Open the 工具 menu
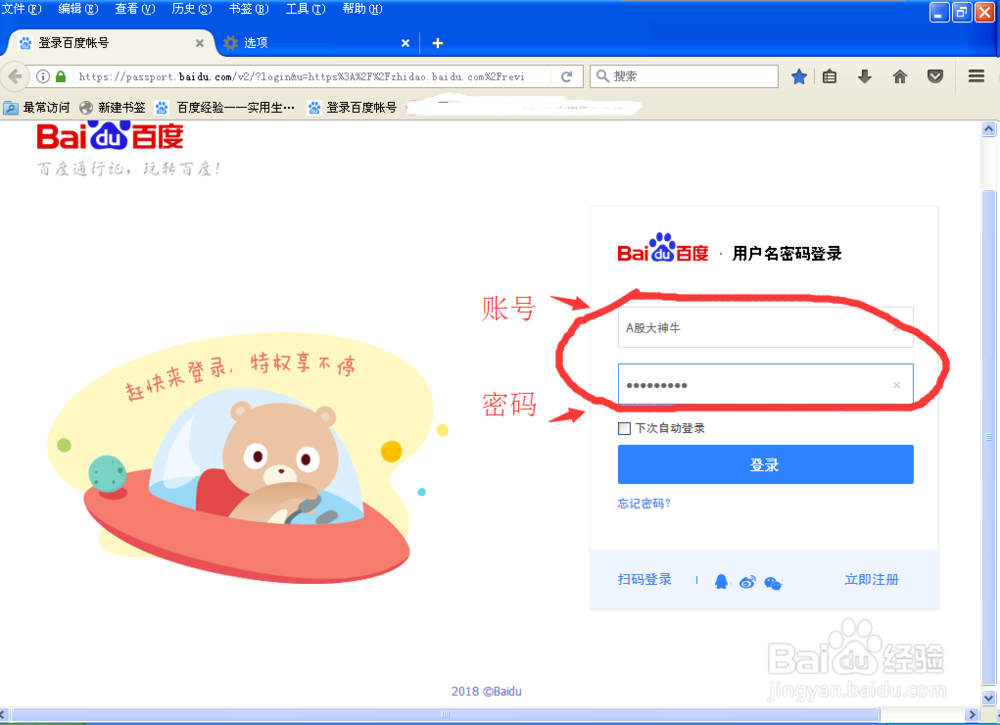 (x=305, y=8)
